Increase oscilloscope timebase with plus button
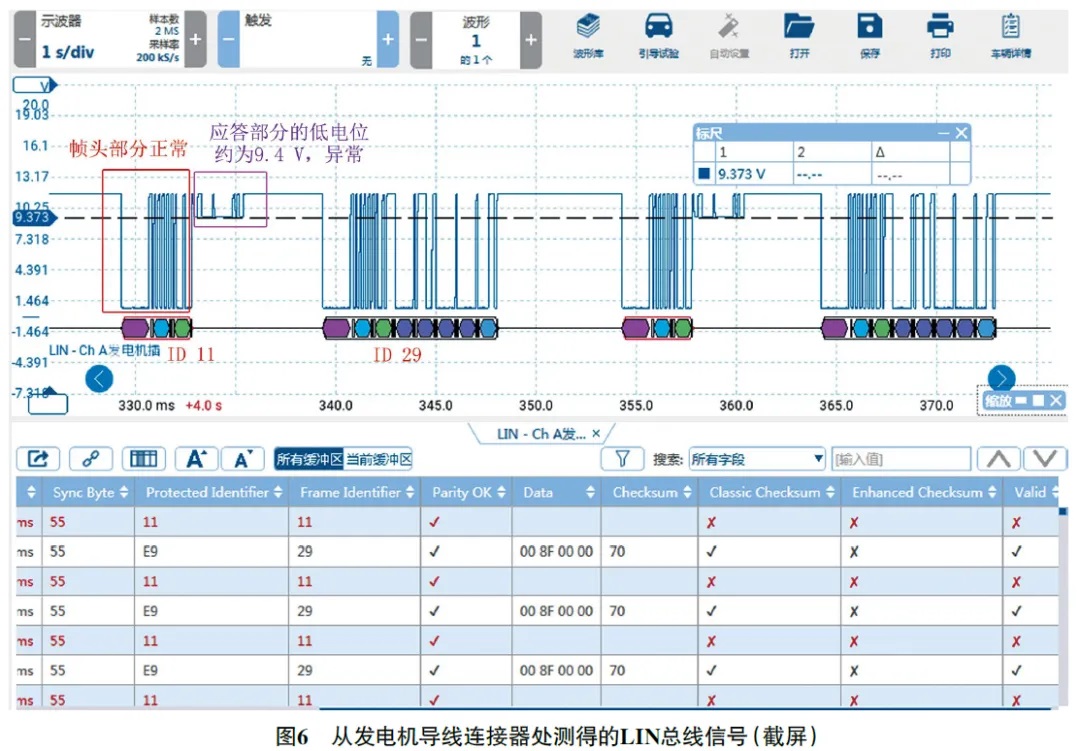 (x=196, y=39)
